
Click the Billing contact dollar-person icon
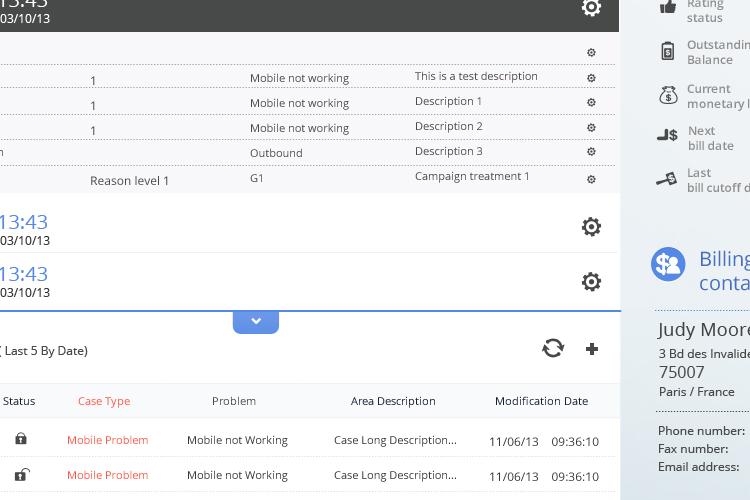[x=668, y=264]
